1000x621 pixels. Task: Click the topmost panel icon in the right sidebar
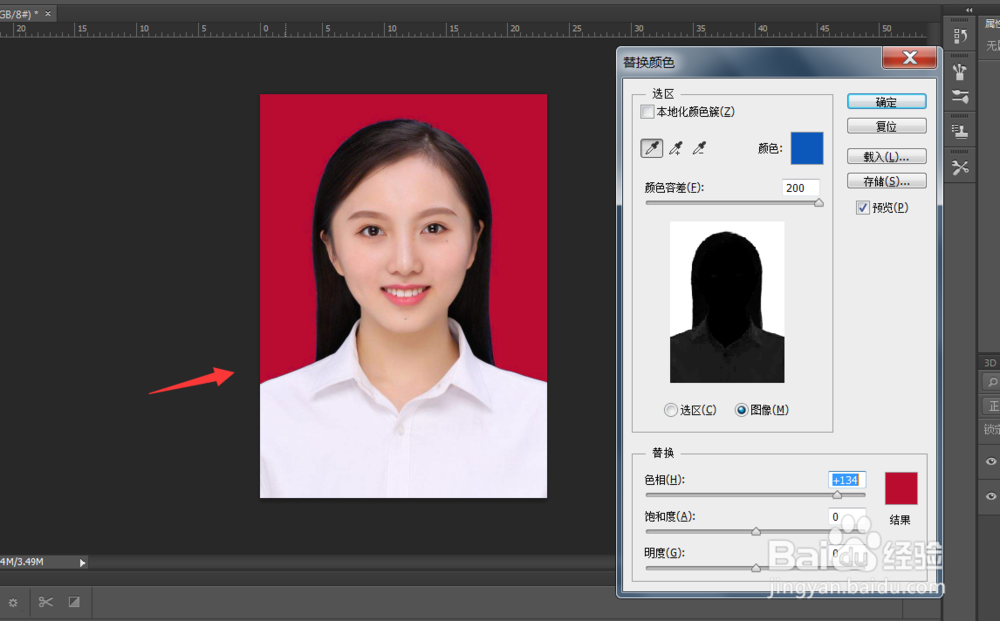coord(959,33)
